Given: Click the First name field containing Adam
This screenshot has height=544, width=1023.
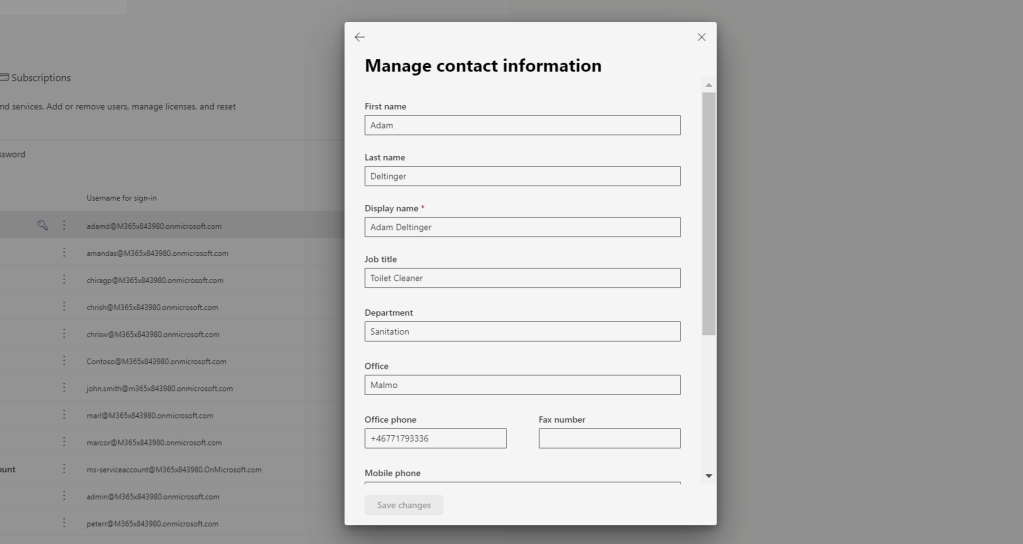Looking at the screenshot, I should pos(522,125).
